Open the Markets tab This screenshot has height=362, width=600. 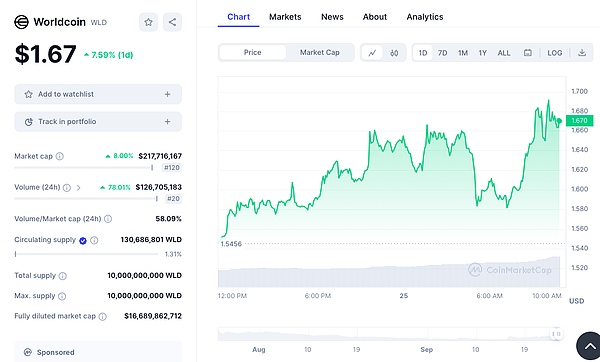tap(285, 17)
